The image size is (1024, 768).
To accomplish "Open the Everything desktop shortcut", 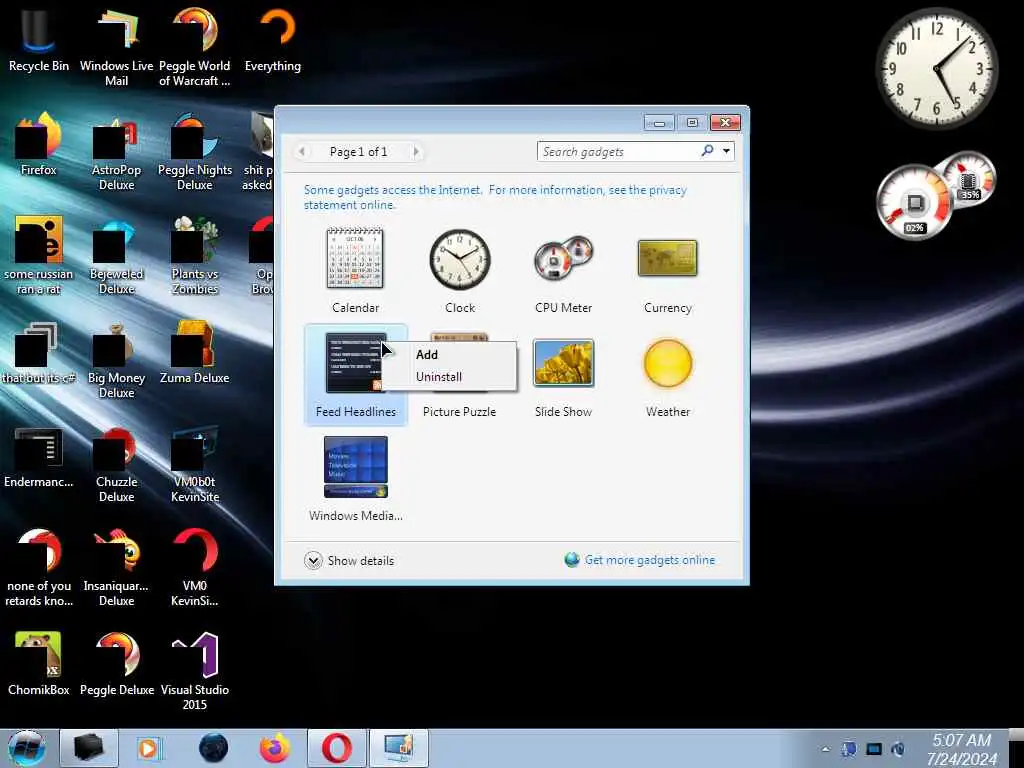I will tap(273, 40).
